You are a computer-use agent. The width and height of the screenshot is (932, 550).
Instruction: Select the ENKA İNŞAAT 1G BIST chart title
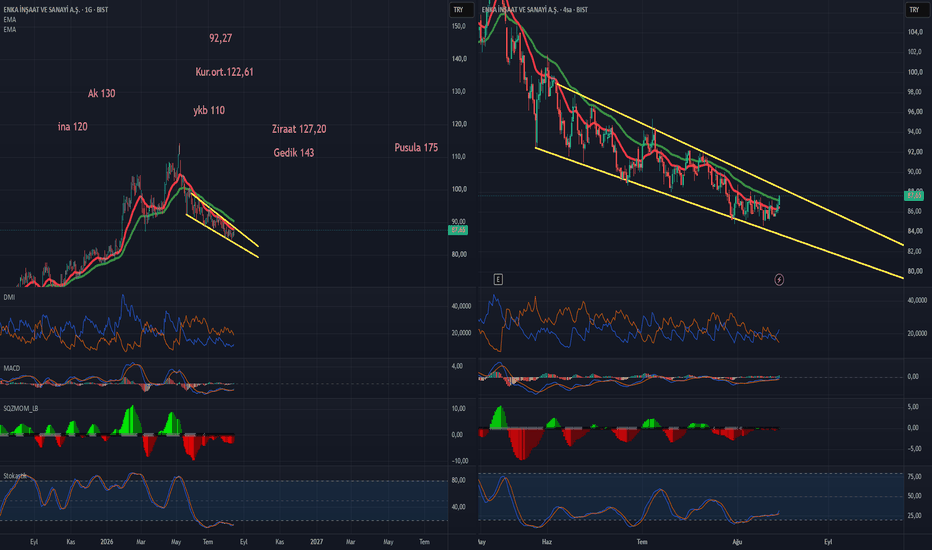56,10
